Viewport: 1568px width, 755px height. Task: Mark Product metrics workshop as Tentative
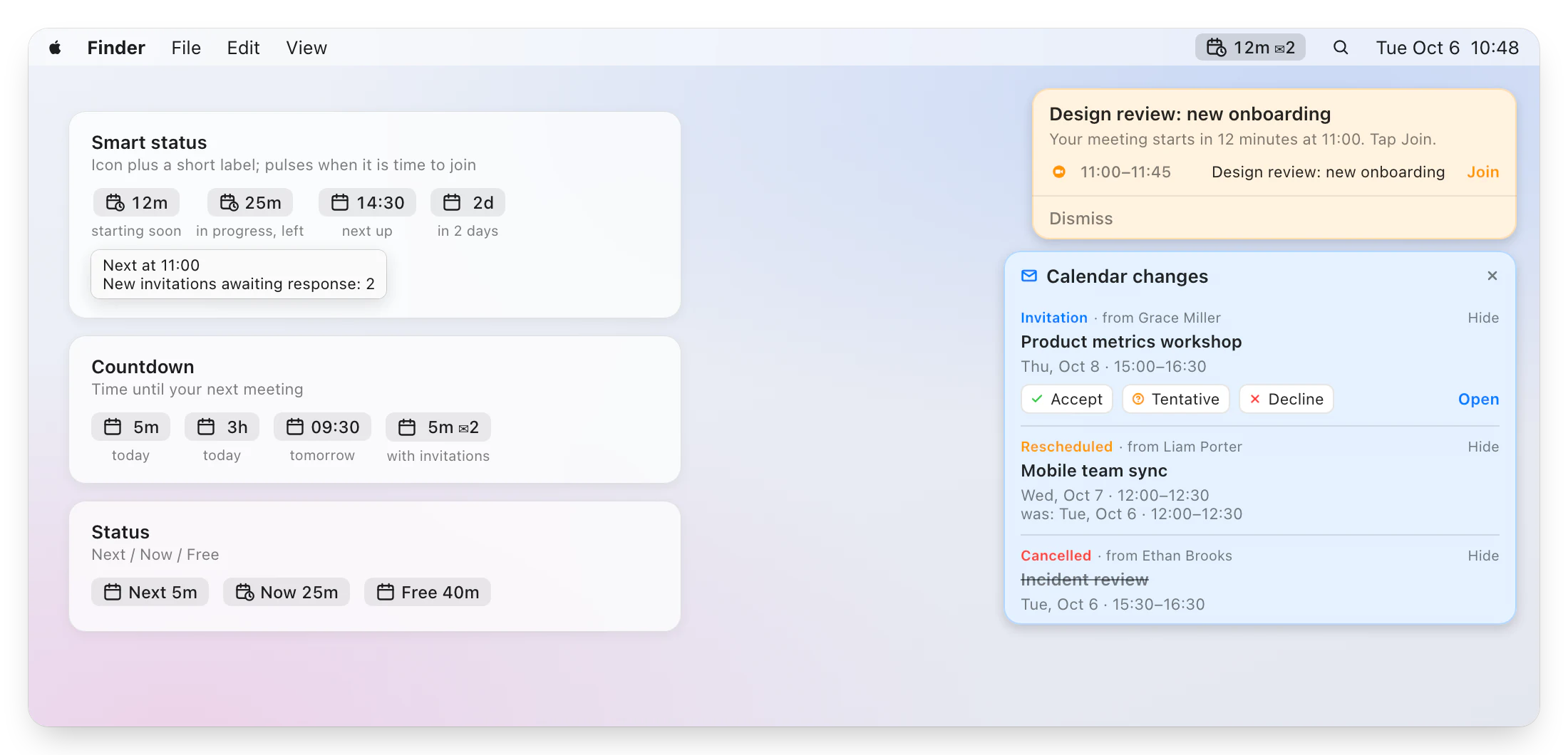[1176, 399]
